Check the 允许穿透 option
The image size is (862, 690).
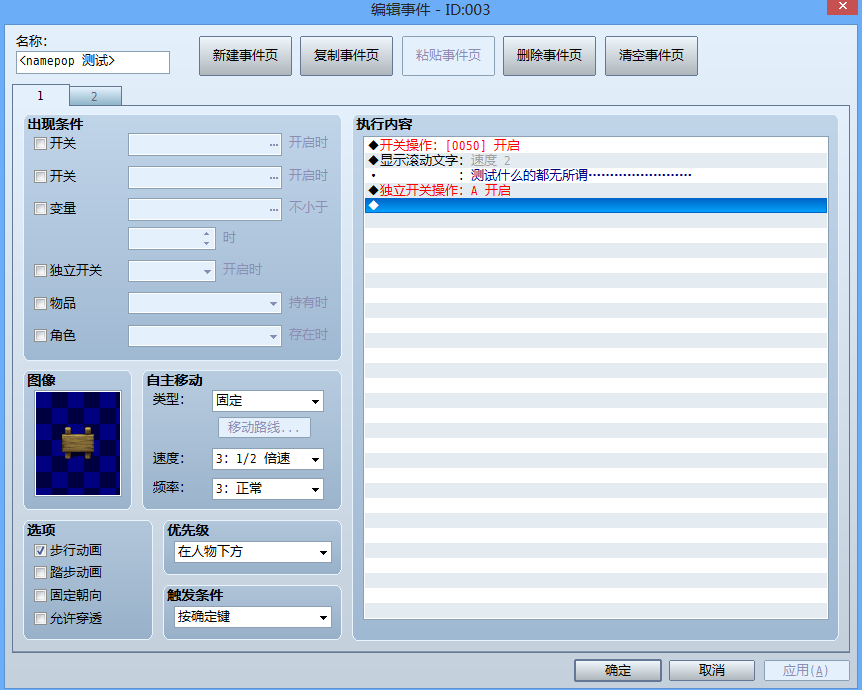[x=40, y=619]
